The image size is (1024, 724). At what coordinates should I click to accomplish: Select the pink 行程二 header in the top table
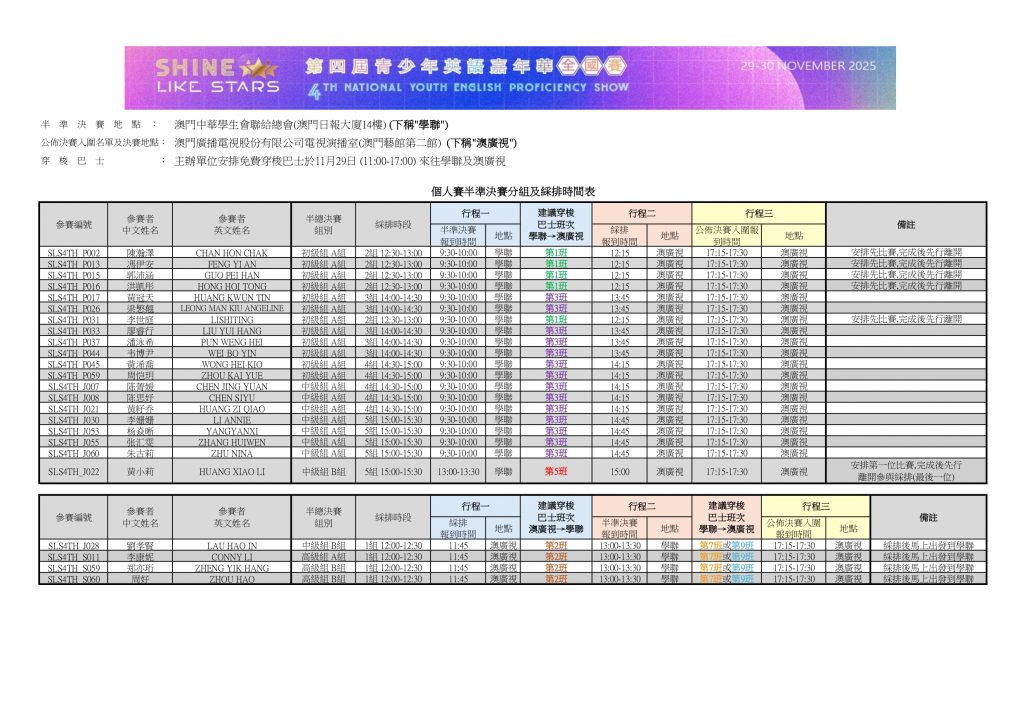pyautogui.click(x=642, y=213)
